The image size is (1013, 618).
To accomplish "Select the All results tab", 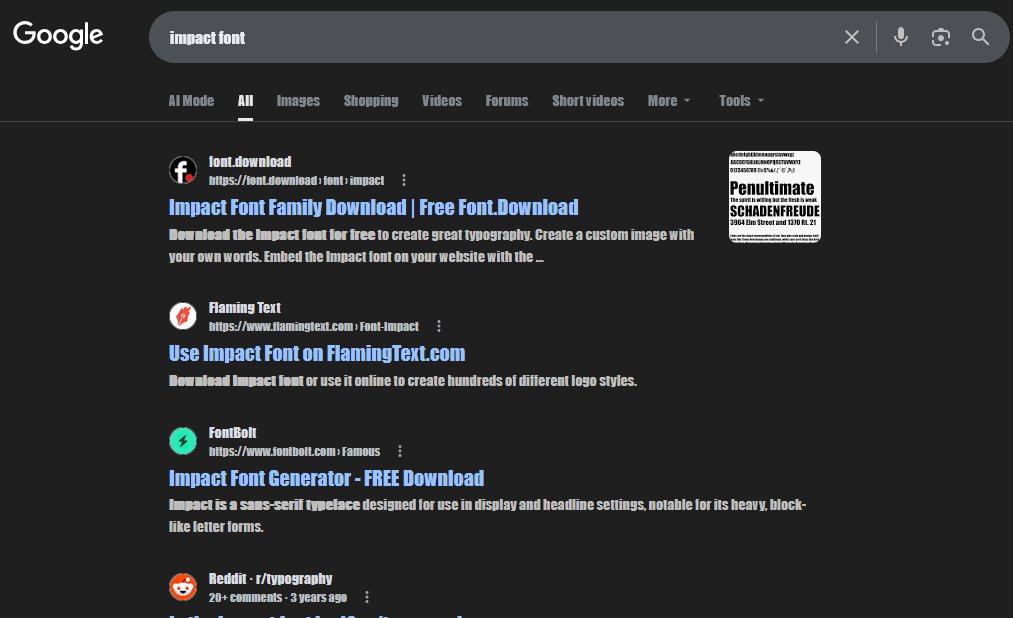I will (245, 101).
